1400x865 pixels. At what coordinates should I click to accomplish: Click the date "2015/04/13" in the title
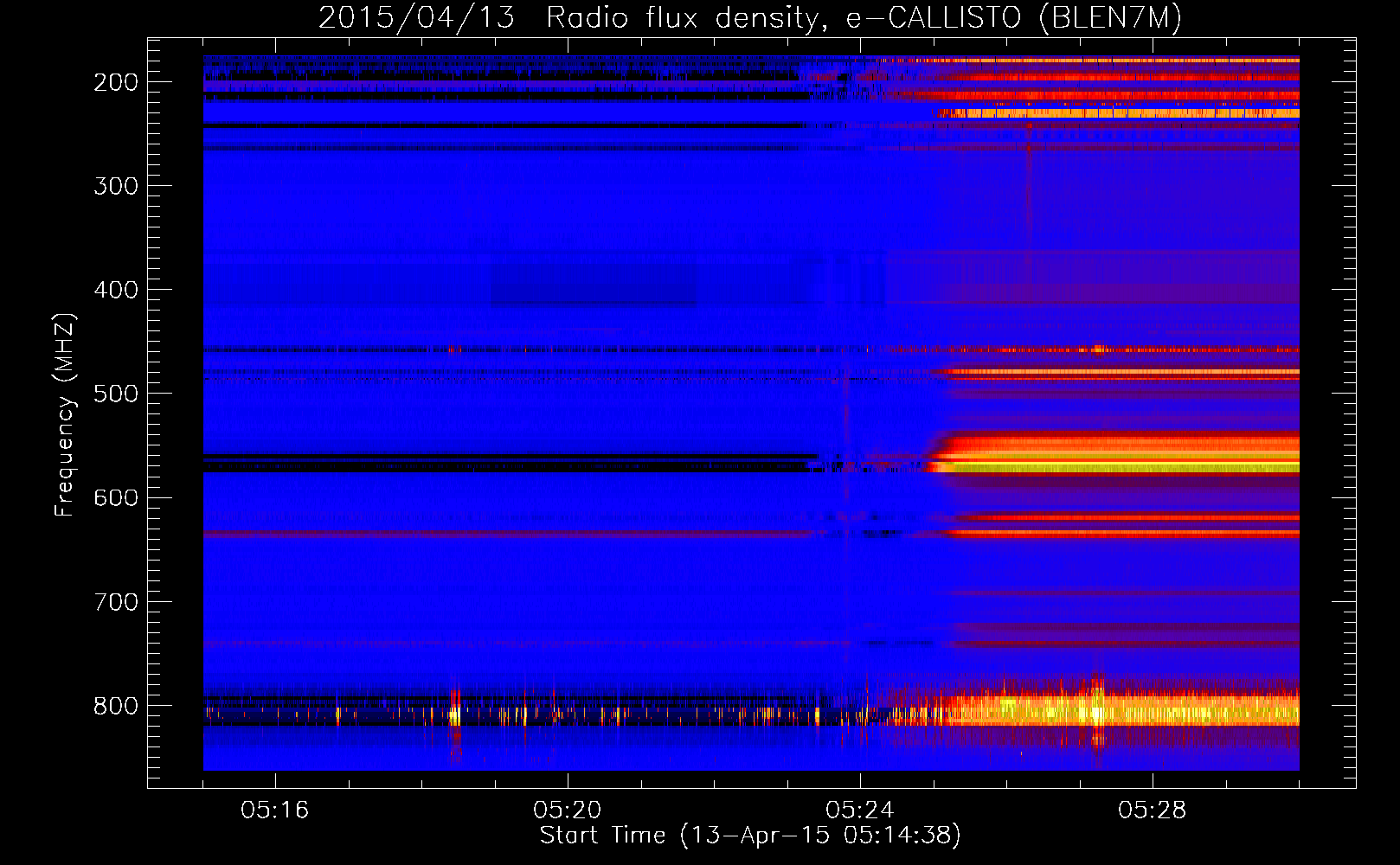[416, 18]
